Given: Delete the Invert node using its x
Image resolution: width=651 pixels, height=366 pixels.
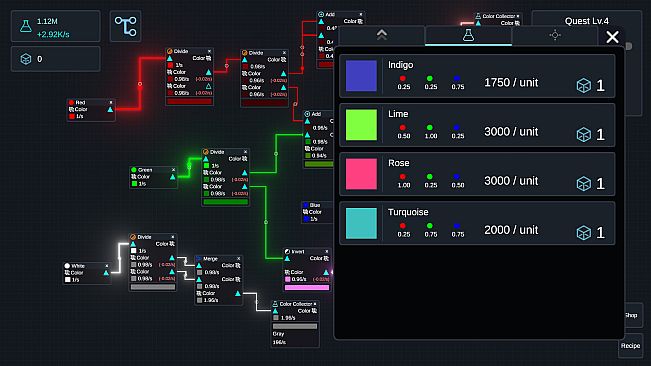Looking at the screenshot, I should 327,251.
